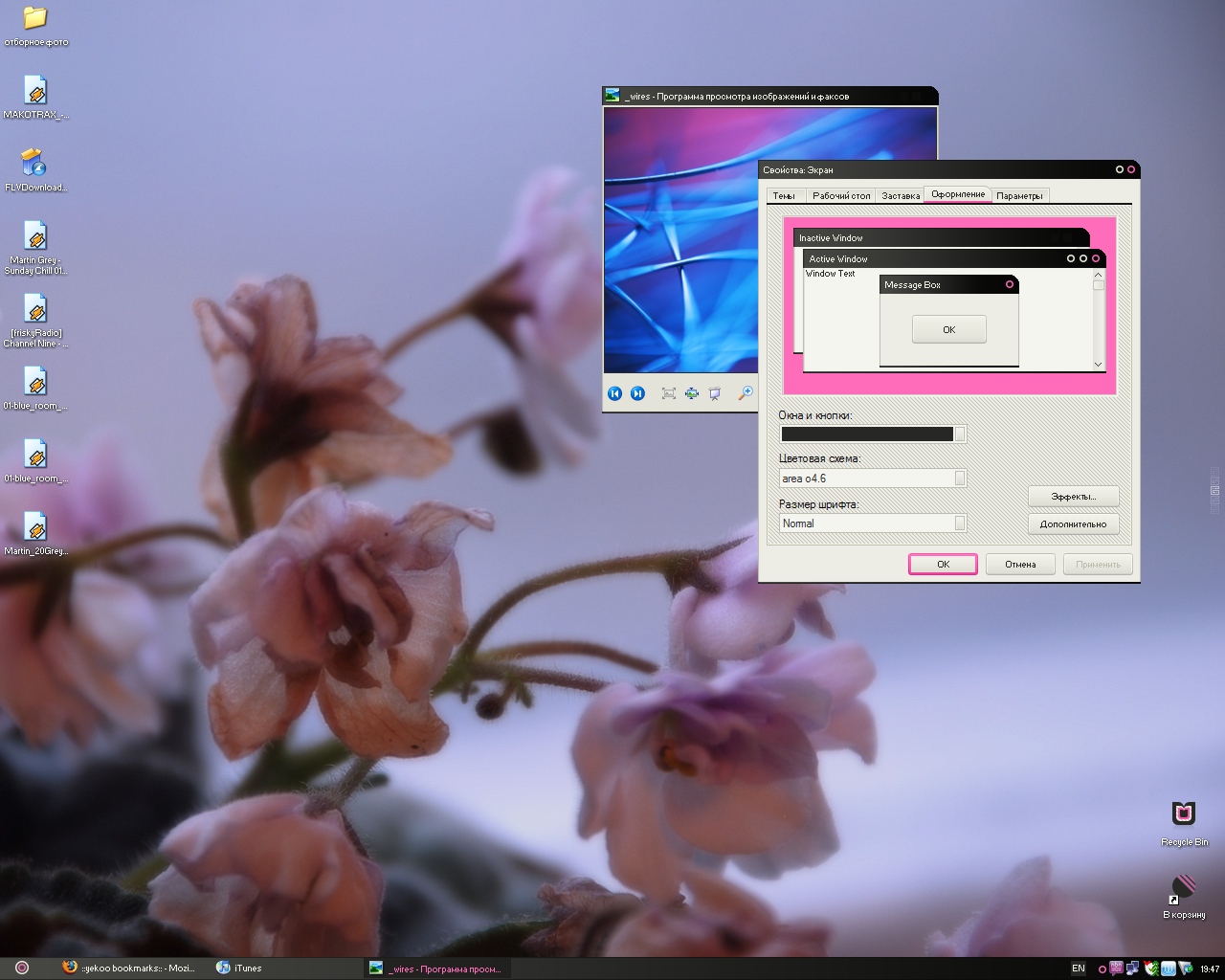Select friskyRadio Channel Nine file icon

(35, 322)
